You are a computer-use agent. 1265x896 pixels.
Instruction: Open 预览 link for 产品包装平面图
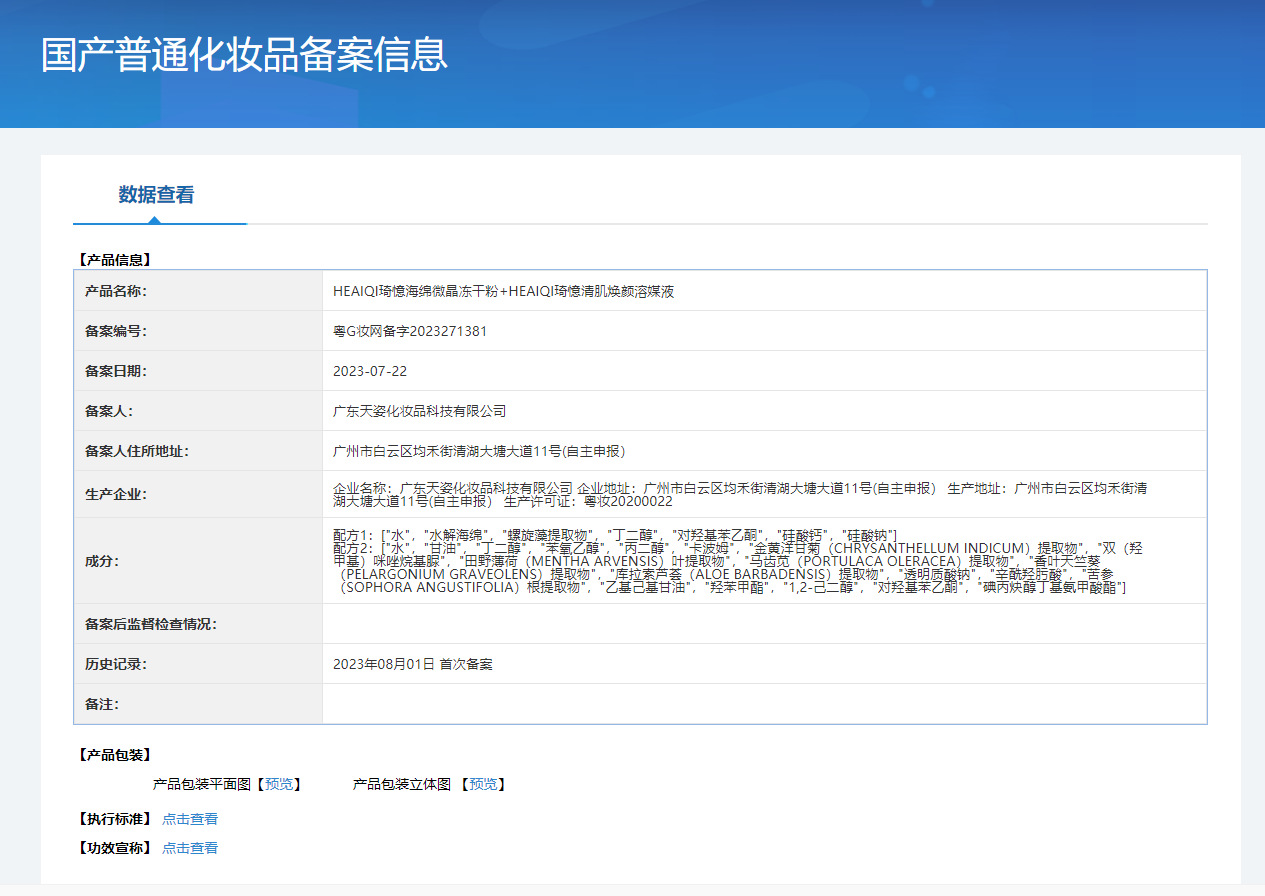tap(279, 784)
